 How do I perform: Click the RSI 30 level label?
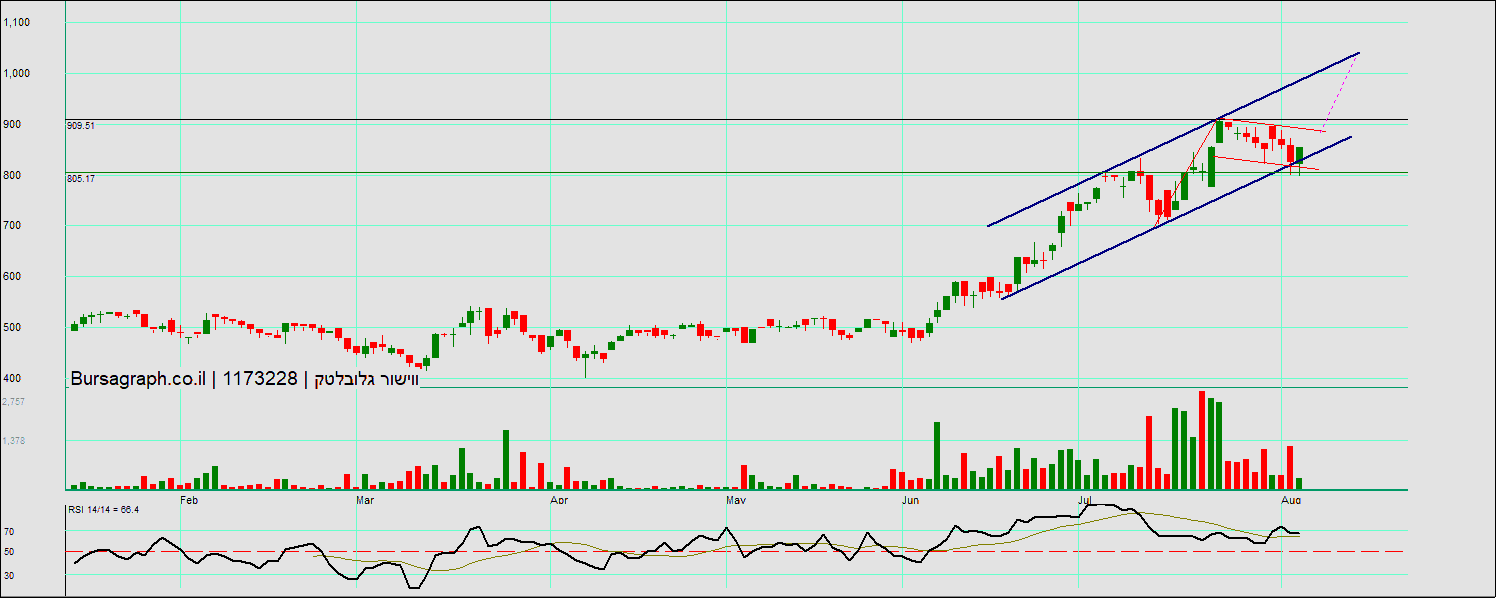coord(9,575)
